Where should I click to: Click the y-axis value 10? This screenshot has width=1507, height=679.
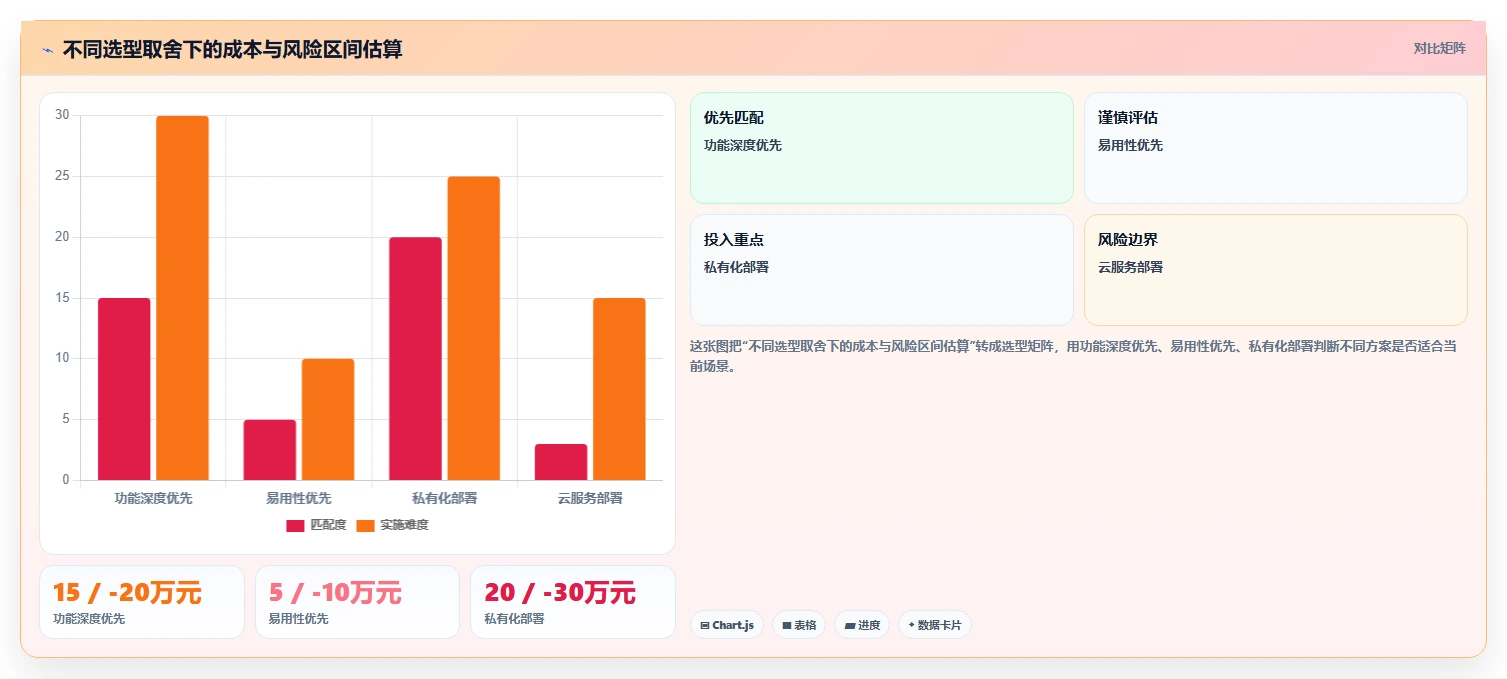point(62,358)
